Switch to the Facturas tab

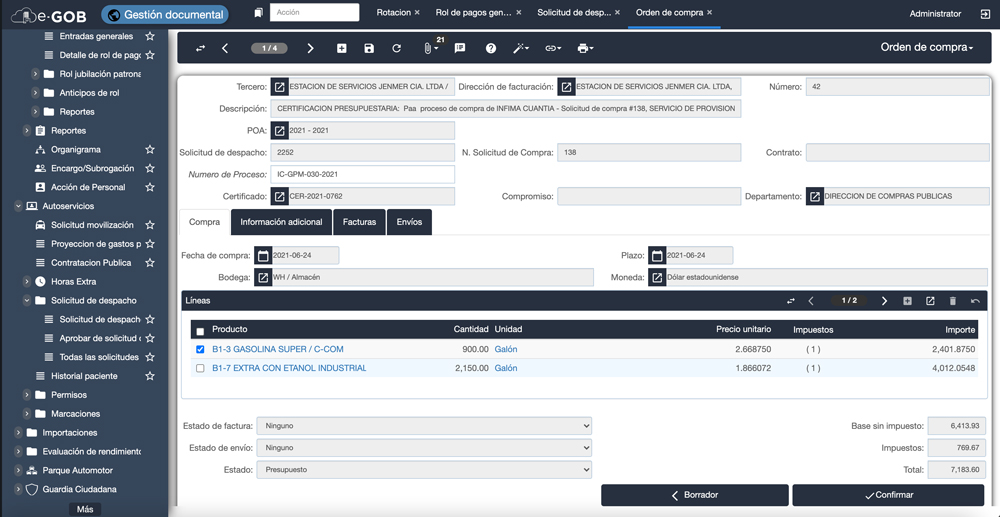[359, 222]
